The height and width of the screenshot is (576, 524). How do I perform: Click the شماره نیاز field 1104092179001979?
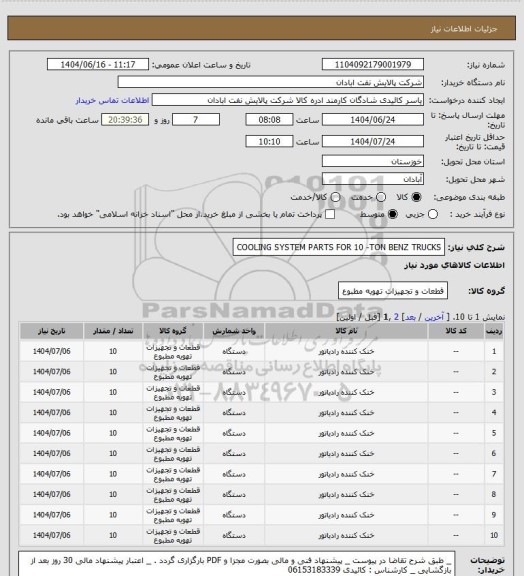pyautogui.click(x=373, y=64)
